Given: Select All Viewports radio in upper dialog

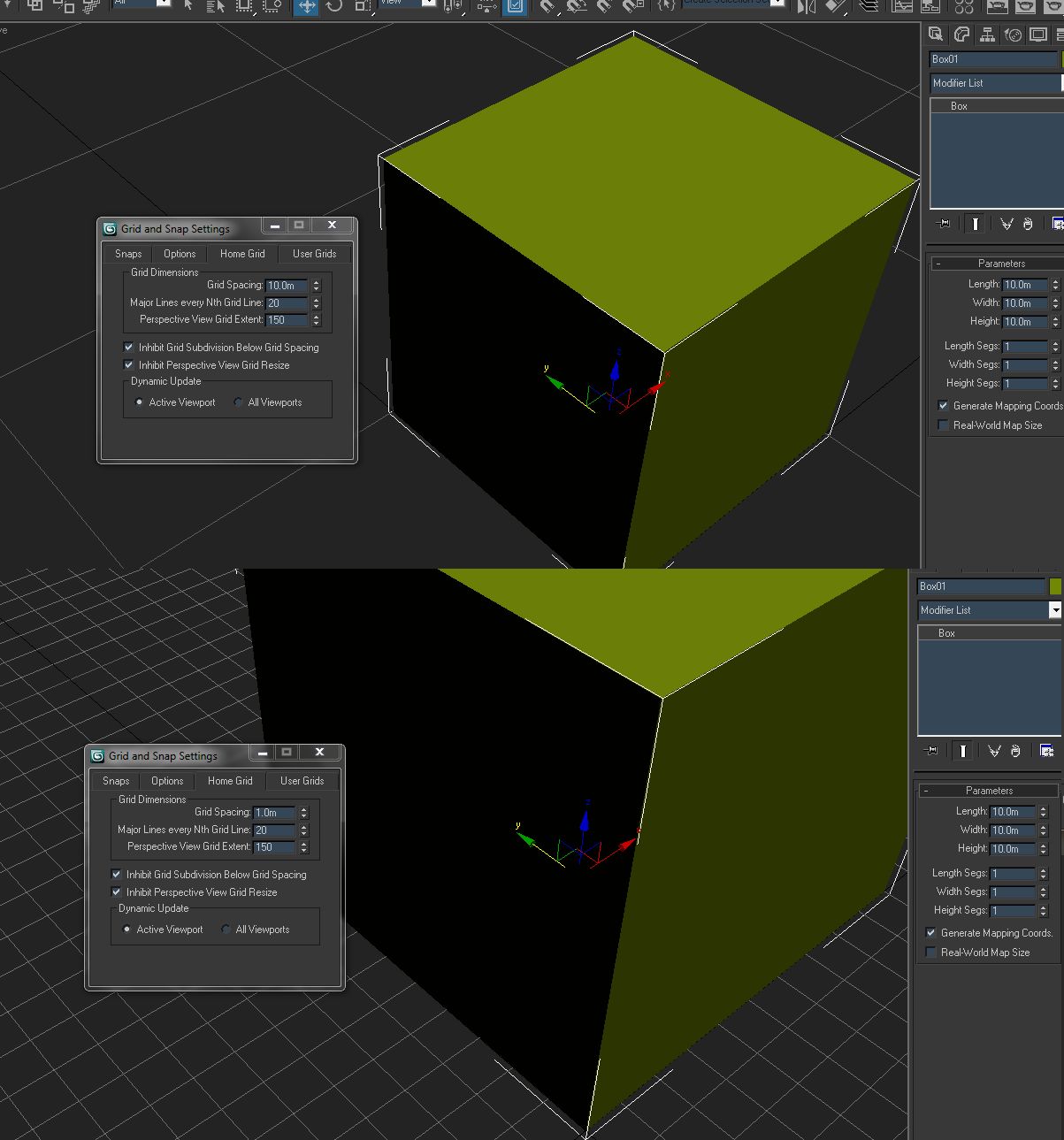Looking at the screenshot, I should pos(238,402).
